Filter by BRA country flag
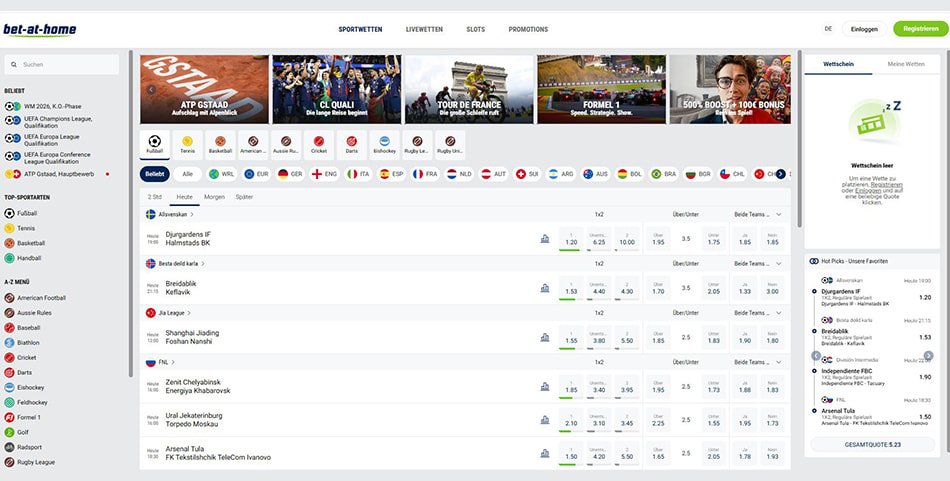Viewport: 950px width, 481px height. 663,174
